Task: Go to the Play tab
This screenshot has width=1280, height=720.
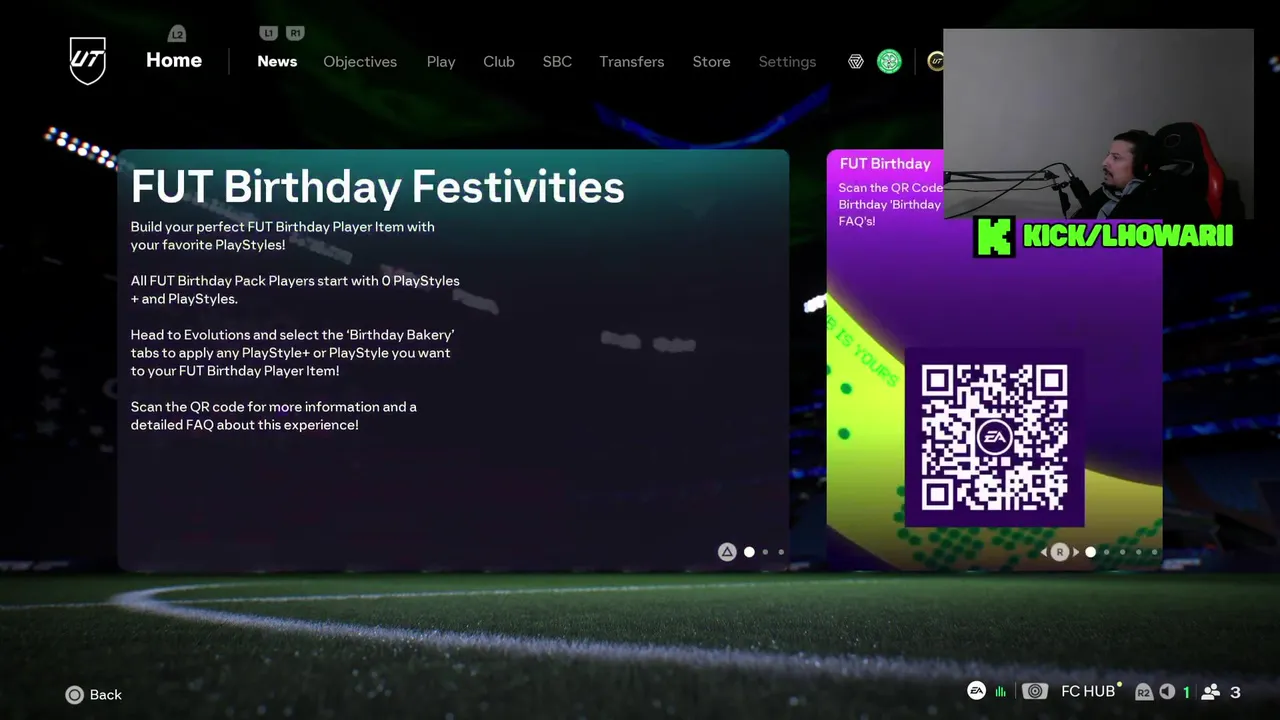Action: click(441, 62)
